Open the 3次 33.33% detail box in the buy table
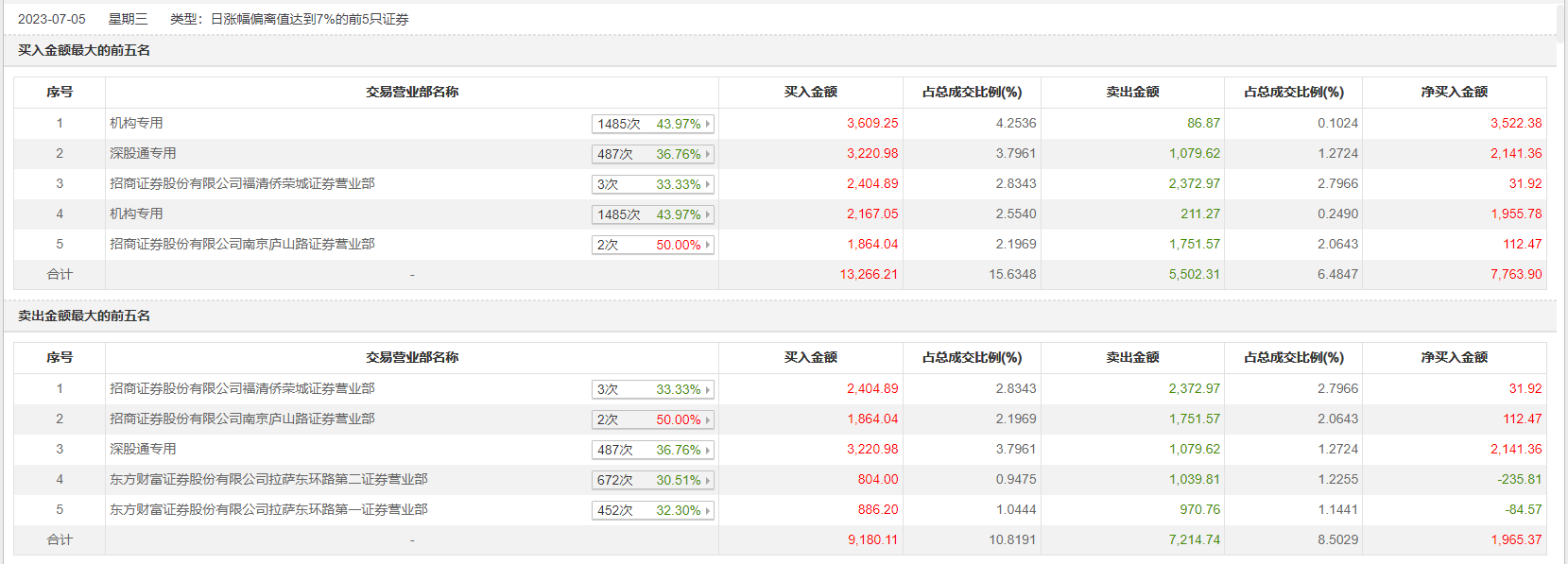1568x564 pixels. coord(652,184)
